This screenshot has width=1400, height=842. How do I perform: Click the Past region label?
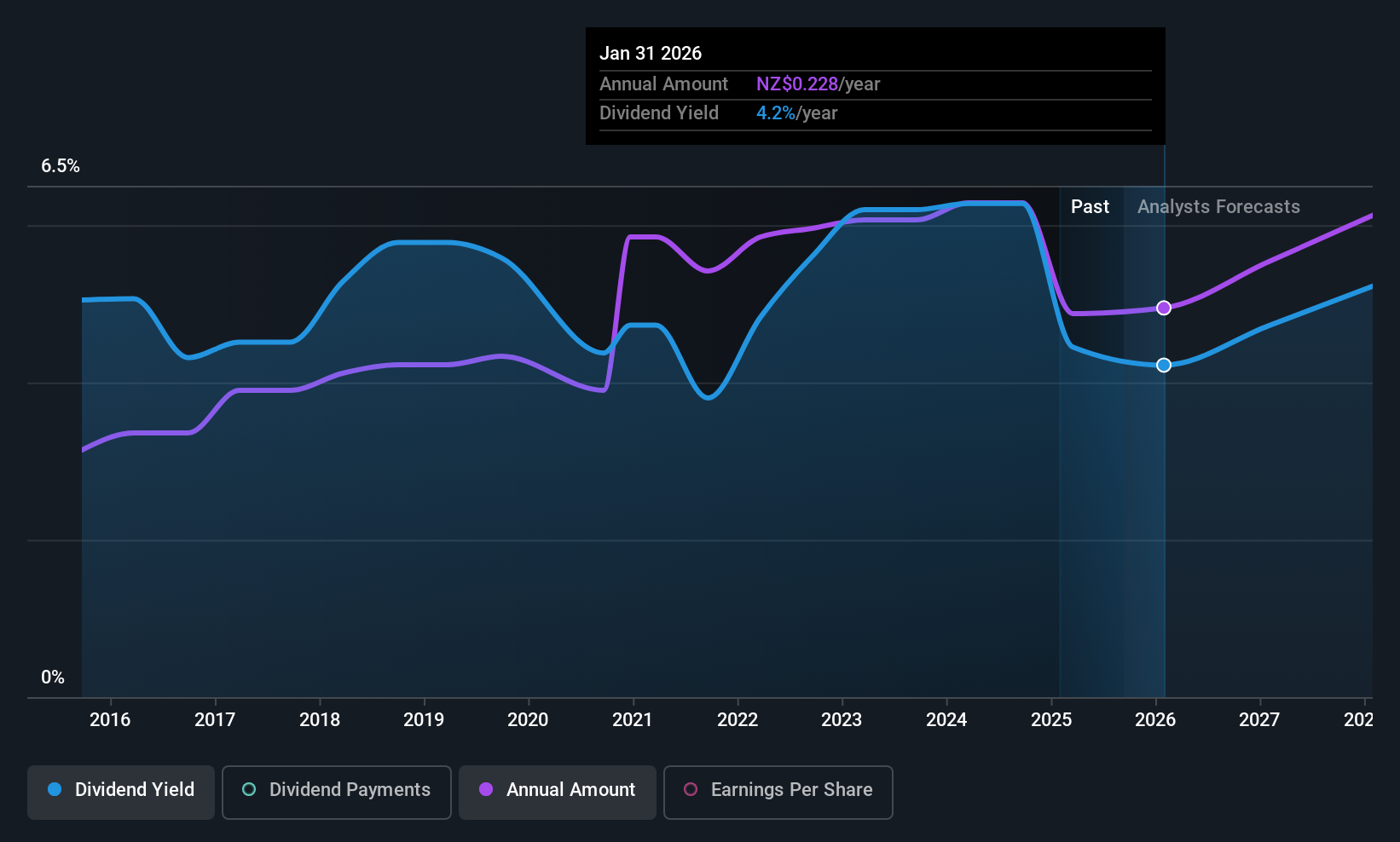[x=1090, y=206]
